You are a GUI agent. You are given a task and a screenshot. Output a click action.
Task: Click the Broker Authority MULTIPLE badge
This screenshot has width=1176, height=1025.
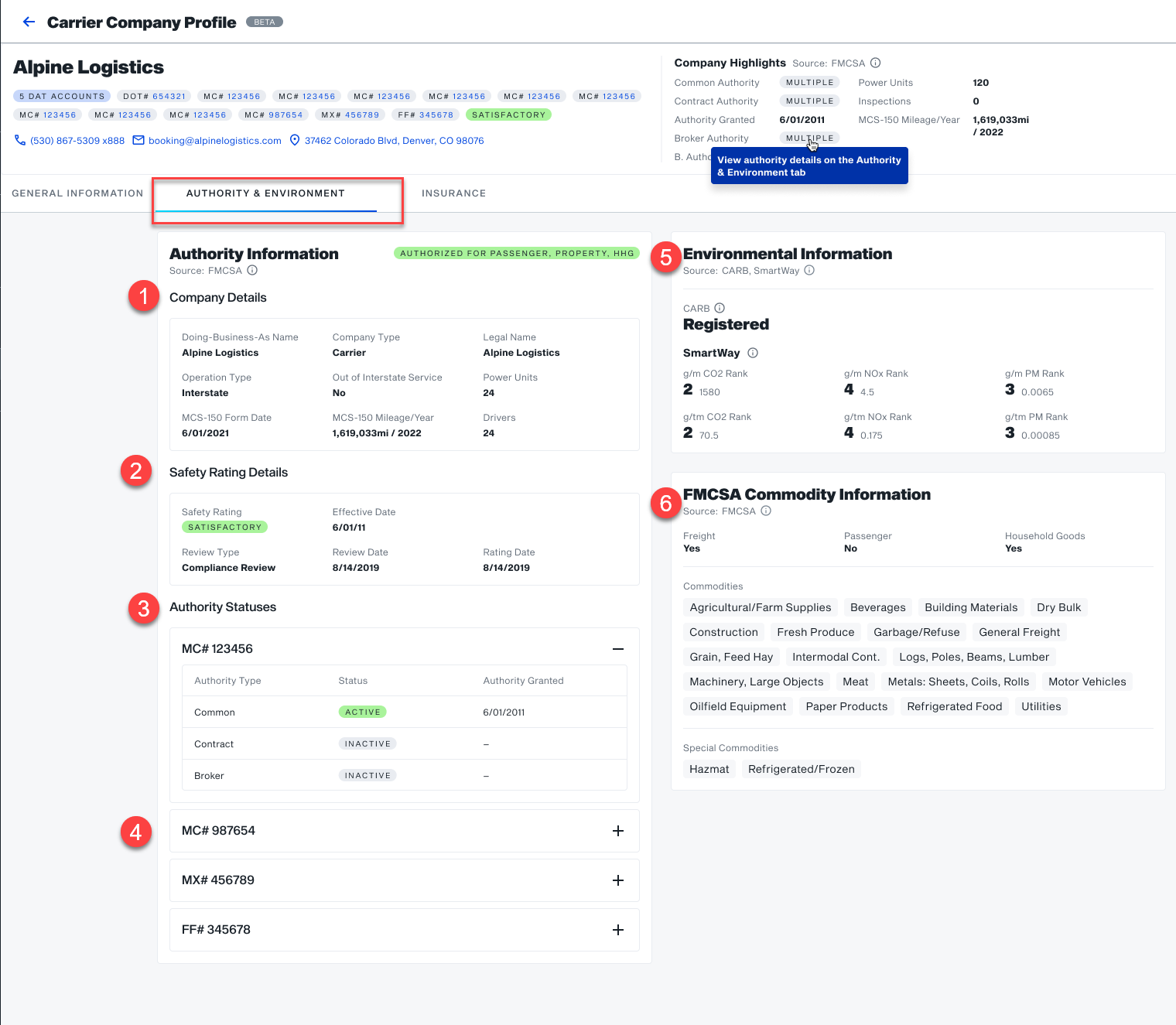tap(809, 138)
